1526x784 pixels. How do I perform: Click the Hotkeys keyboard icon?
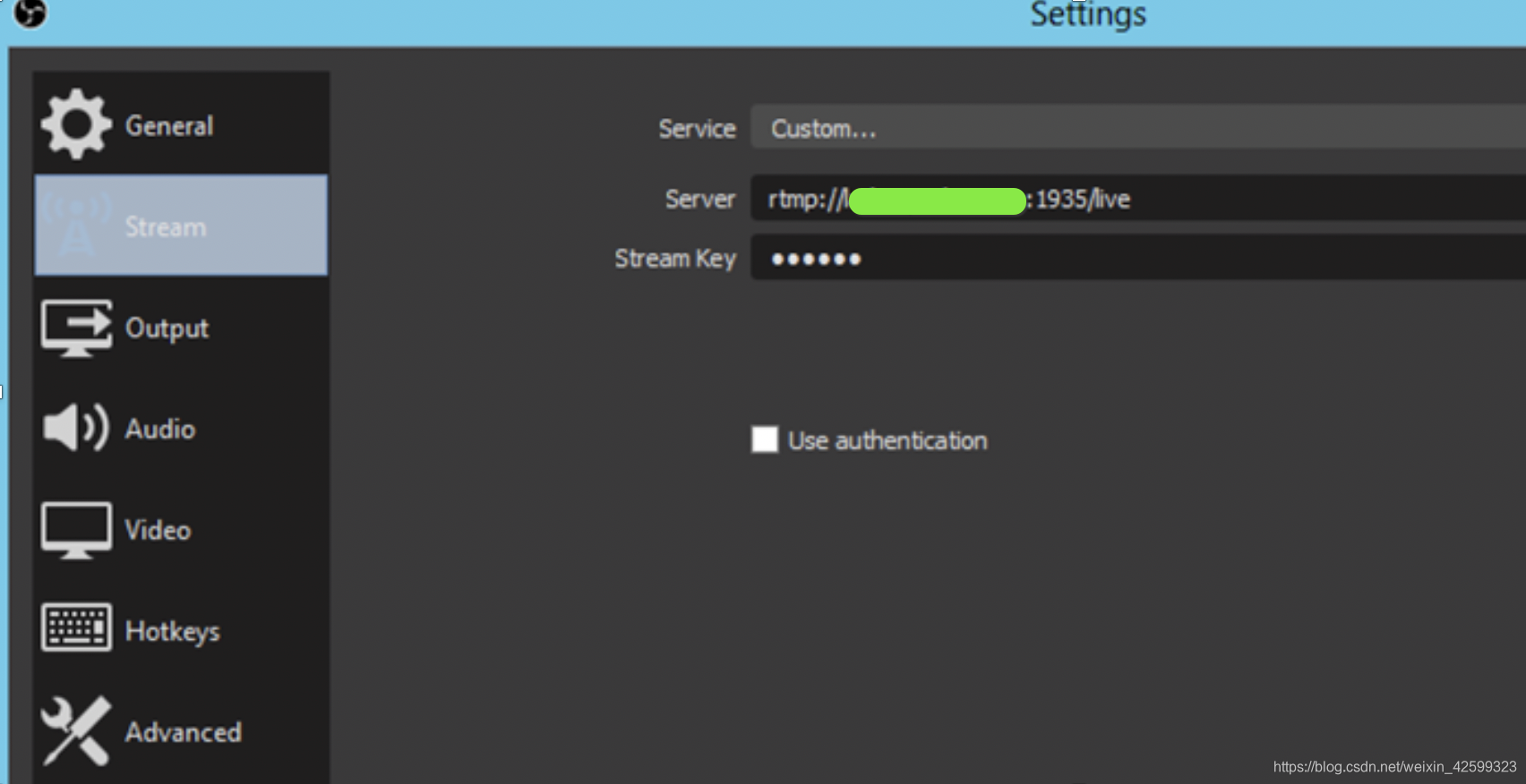(x=76, y=627)
